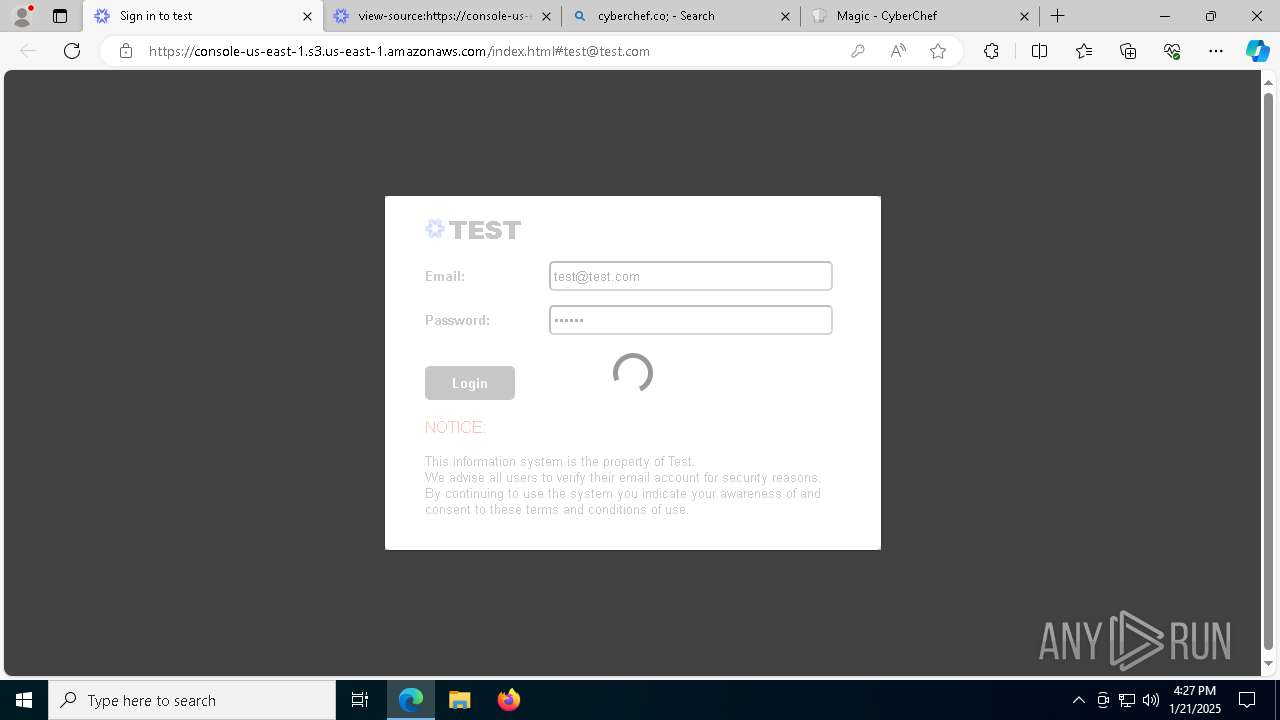Close the view-source tab

point(546,16)
